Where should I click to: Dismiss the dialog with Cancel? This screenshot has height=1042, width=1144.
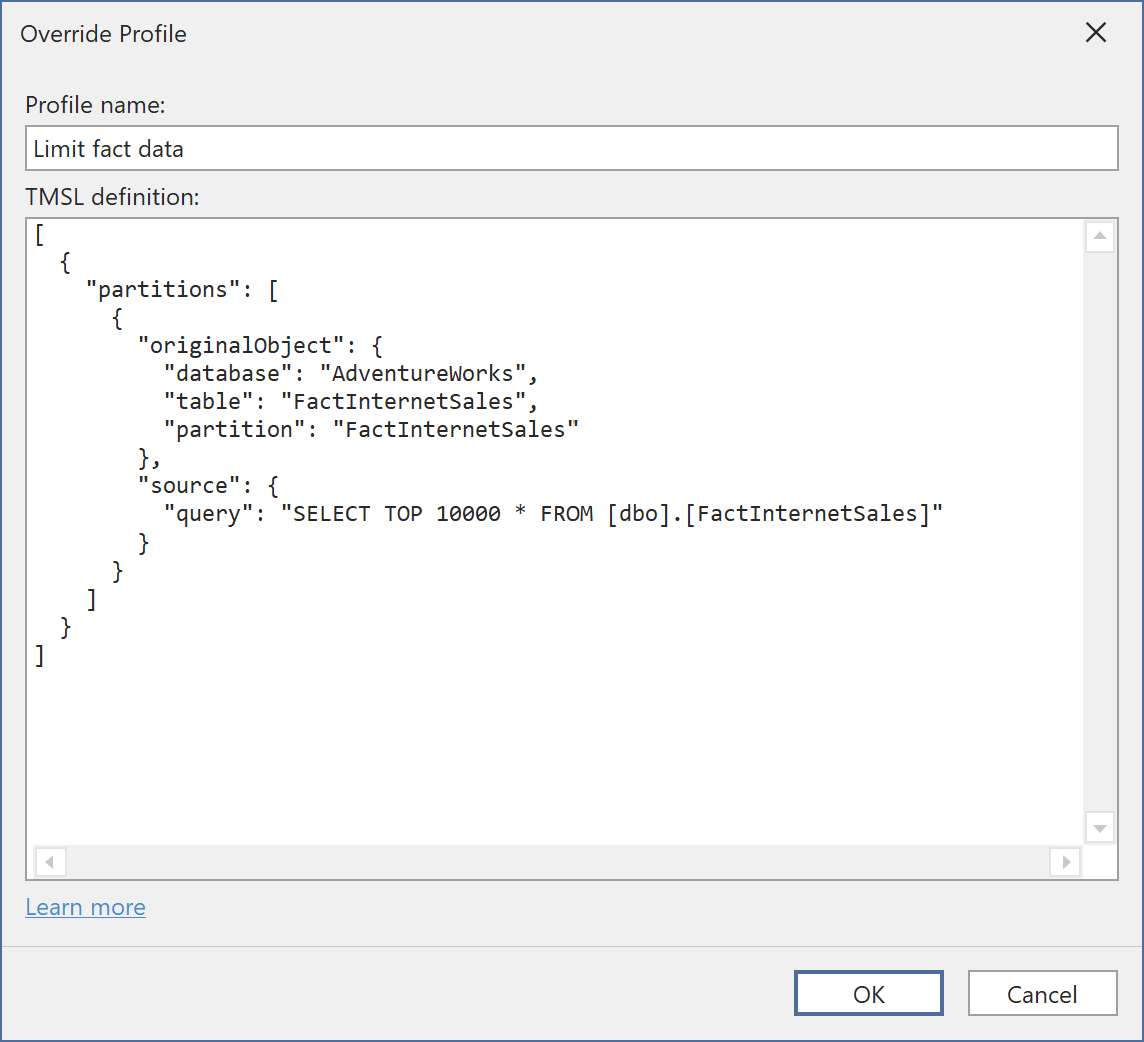[x=1042, y=993]
